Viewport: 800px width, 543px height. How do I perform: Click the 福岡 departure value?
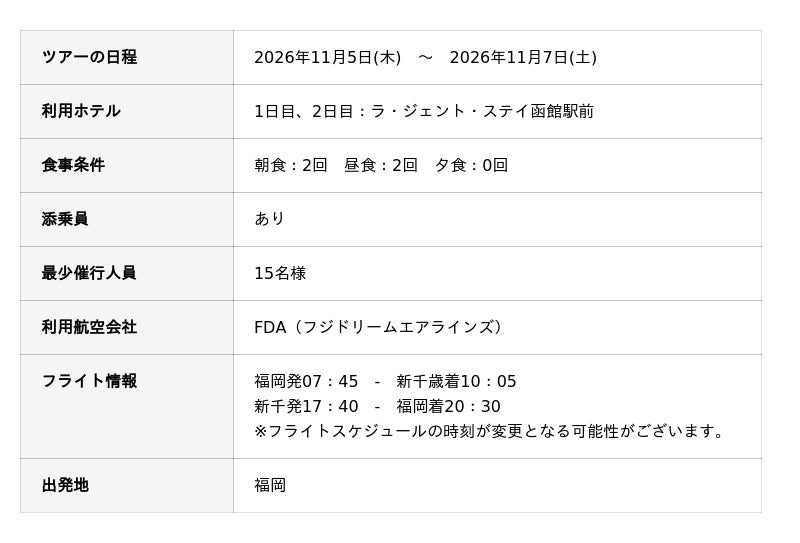point(270,485)
